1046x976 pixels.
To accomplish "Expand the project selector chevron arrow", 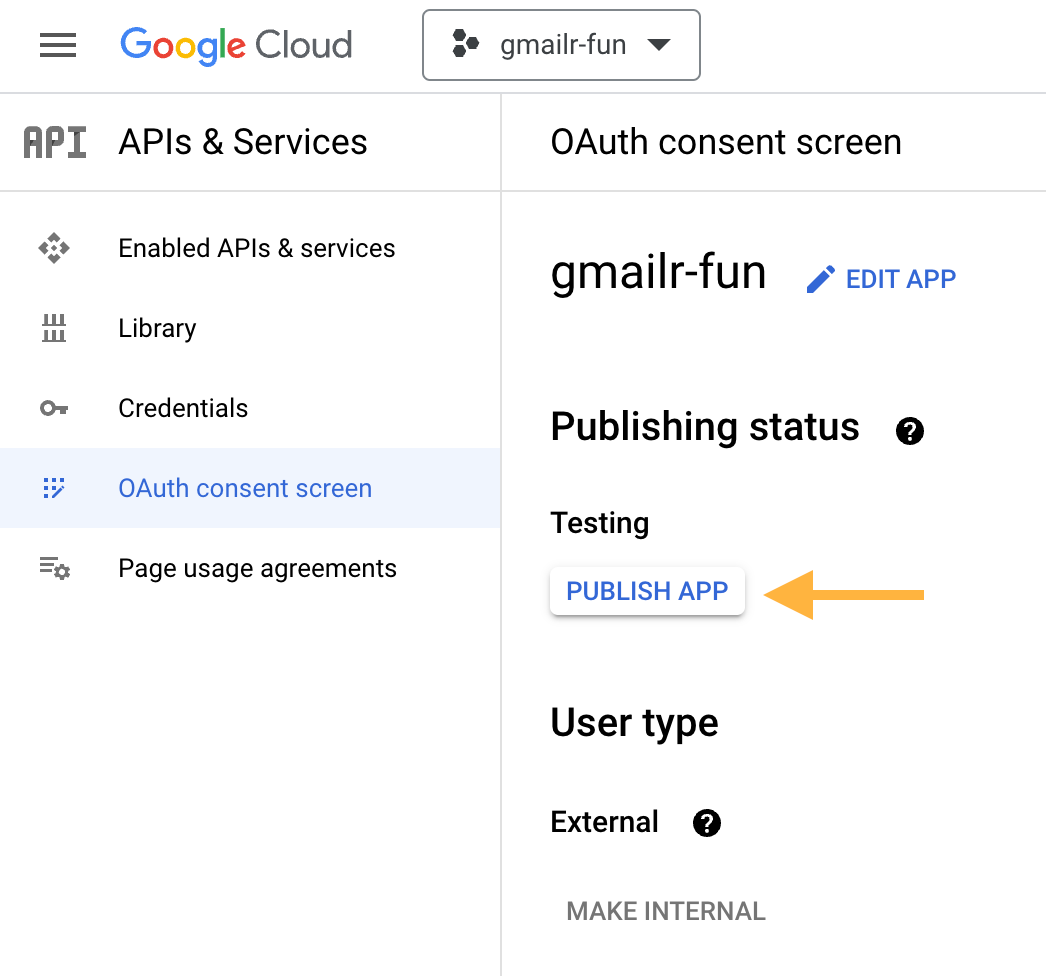I will (659, 44).
